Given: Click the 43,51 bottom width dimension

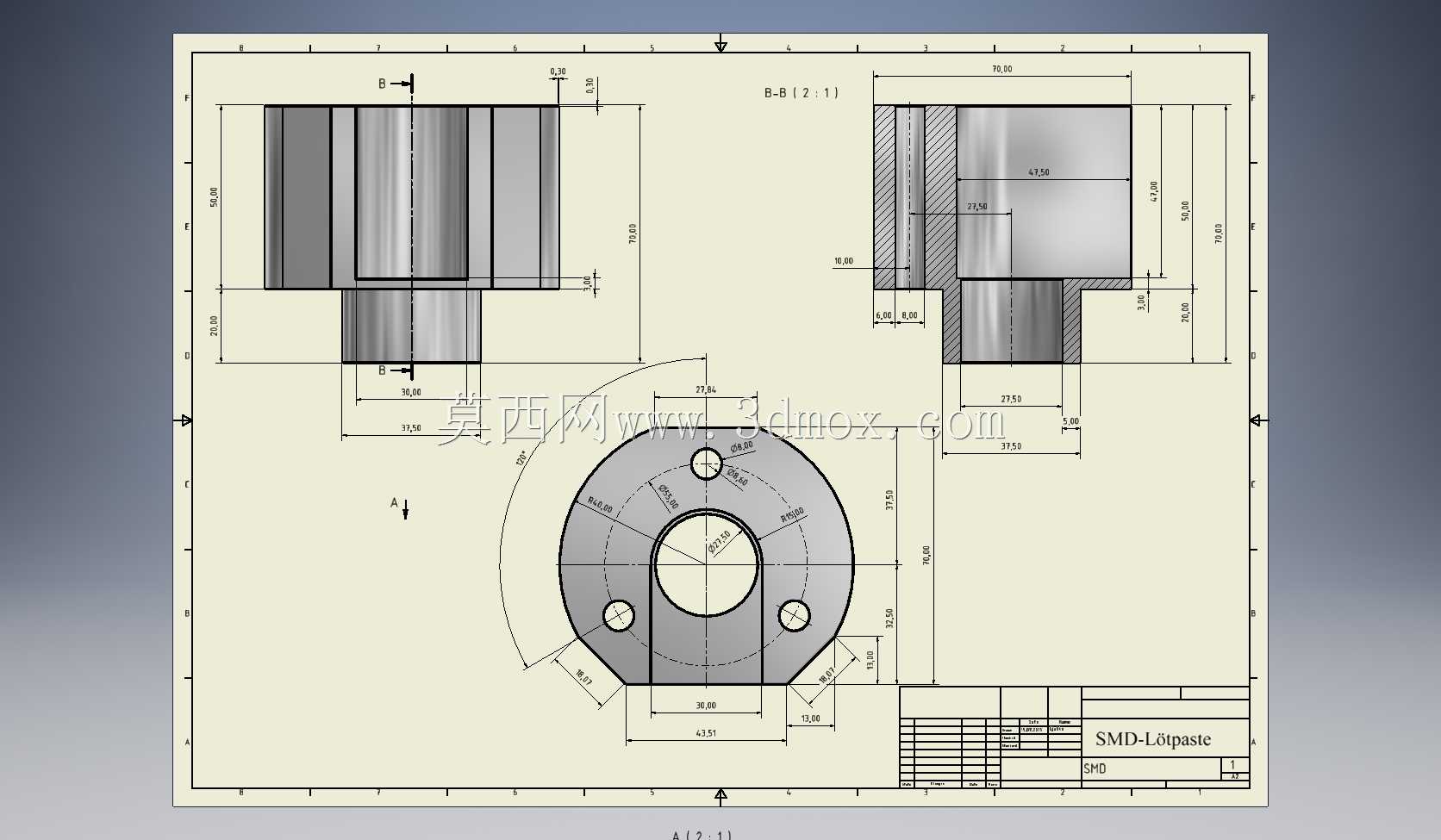Looking at the screenshot, I should point(706,733).
